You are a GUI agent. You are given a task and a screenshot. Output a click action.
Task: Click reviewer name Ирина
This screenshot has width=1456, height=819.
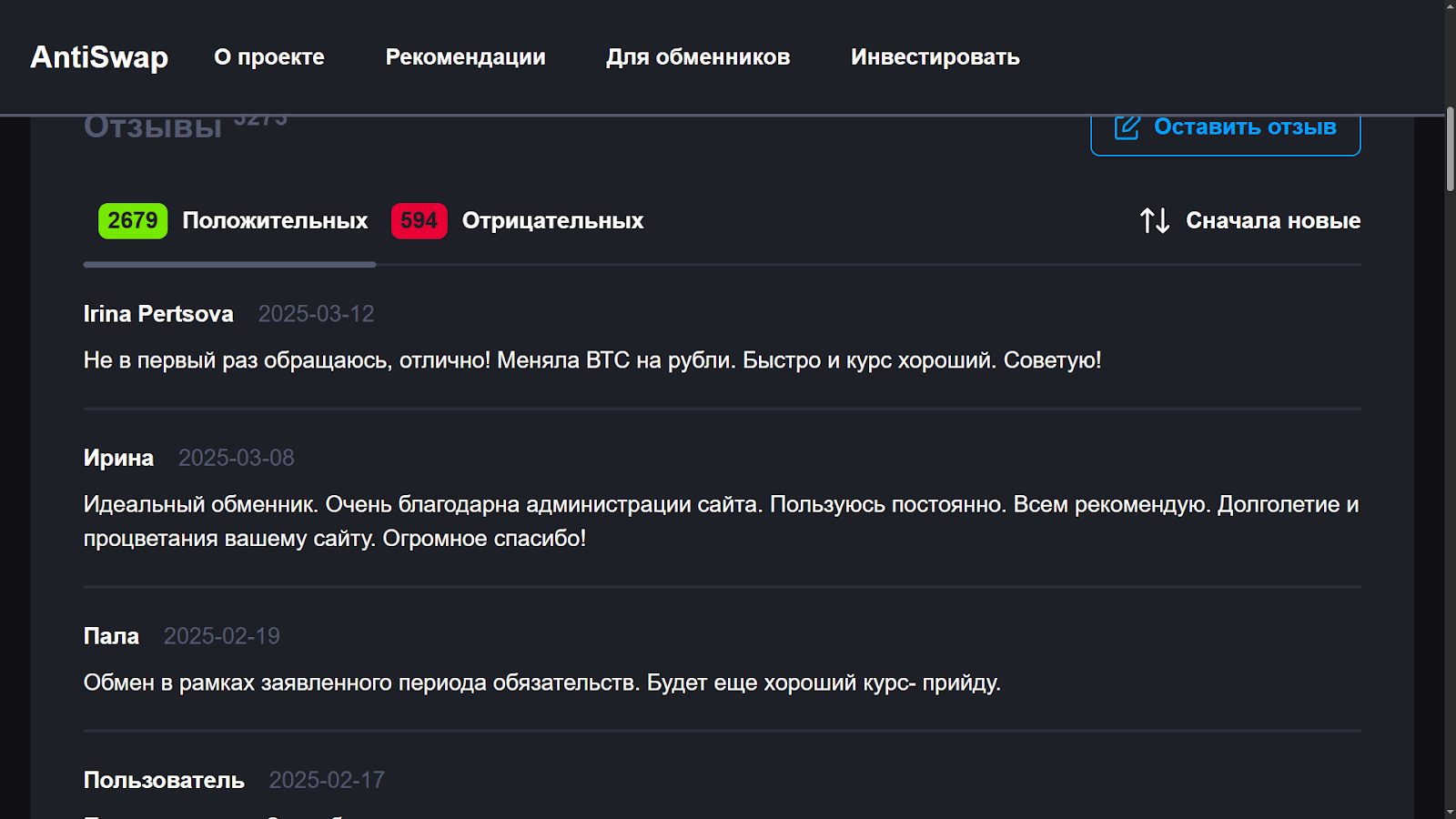point(118,458)
